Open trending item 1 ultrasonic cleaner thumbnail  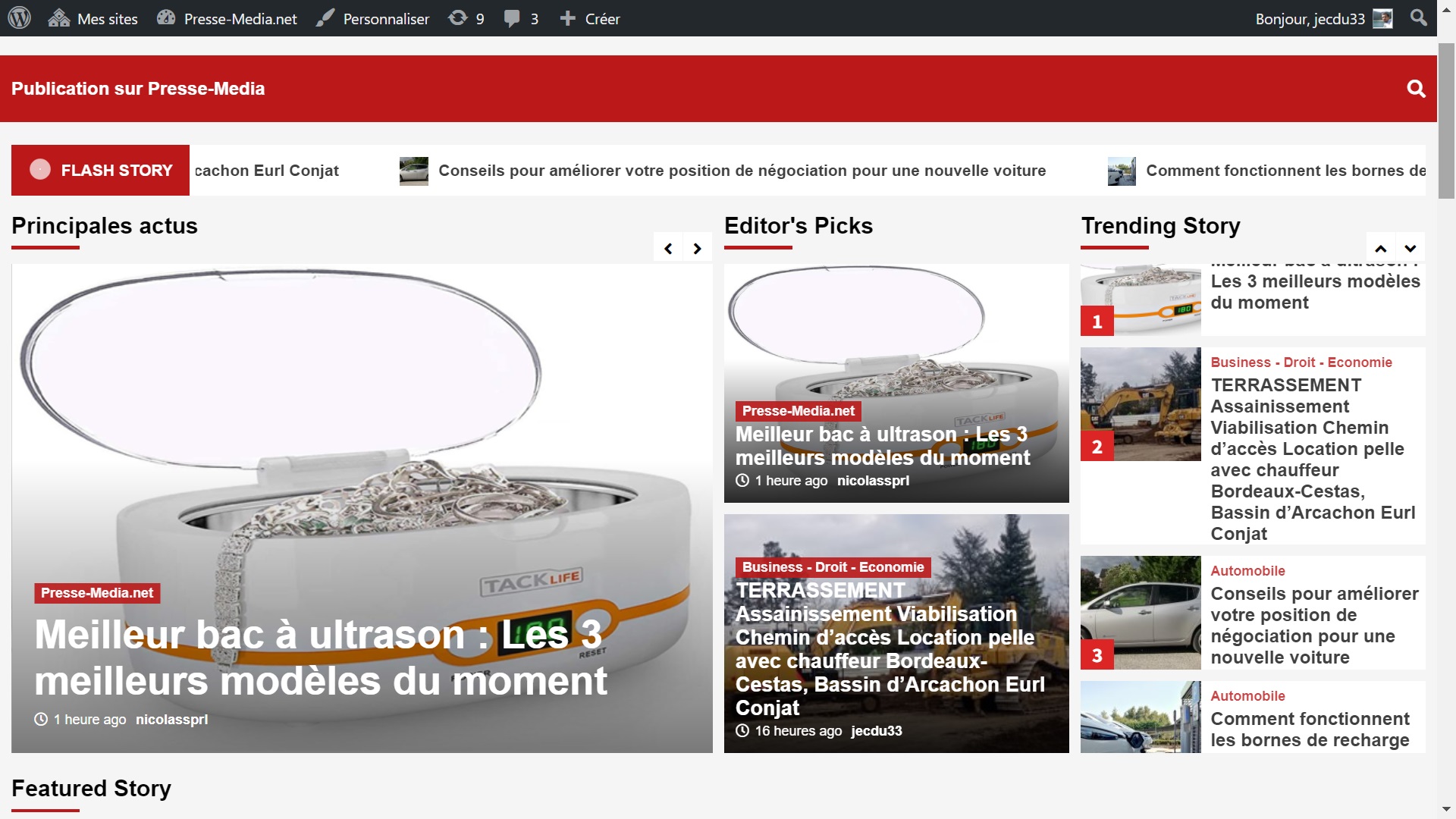(x=1141, y=300)
